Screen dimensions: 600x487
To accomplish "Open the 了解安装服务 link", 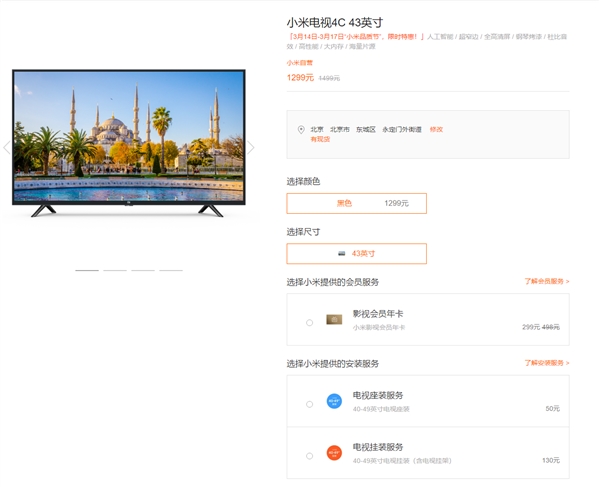I will [547, 363].
